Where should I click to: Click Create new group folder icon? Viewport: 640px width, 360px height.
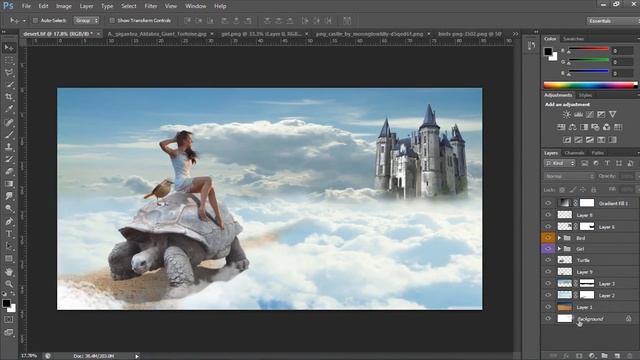click(x=604, y=356)
